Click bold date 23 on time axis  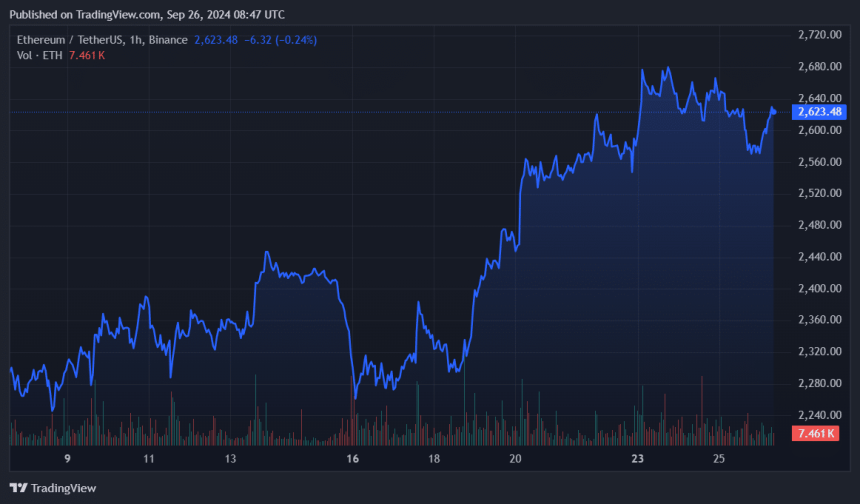637,458
